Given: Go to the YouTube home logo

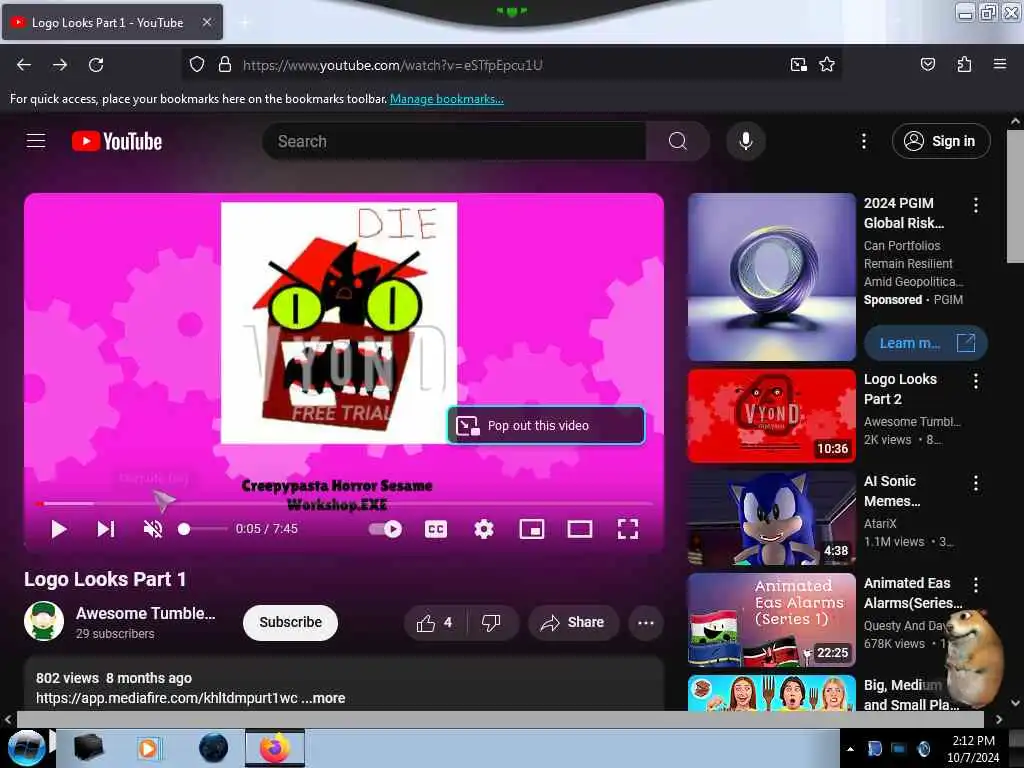Looking at the screenshot, I should coord(117,141).
